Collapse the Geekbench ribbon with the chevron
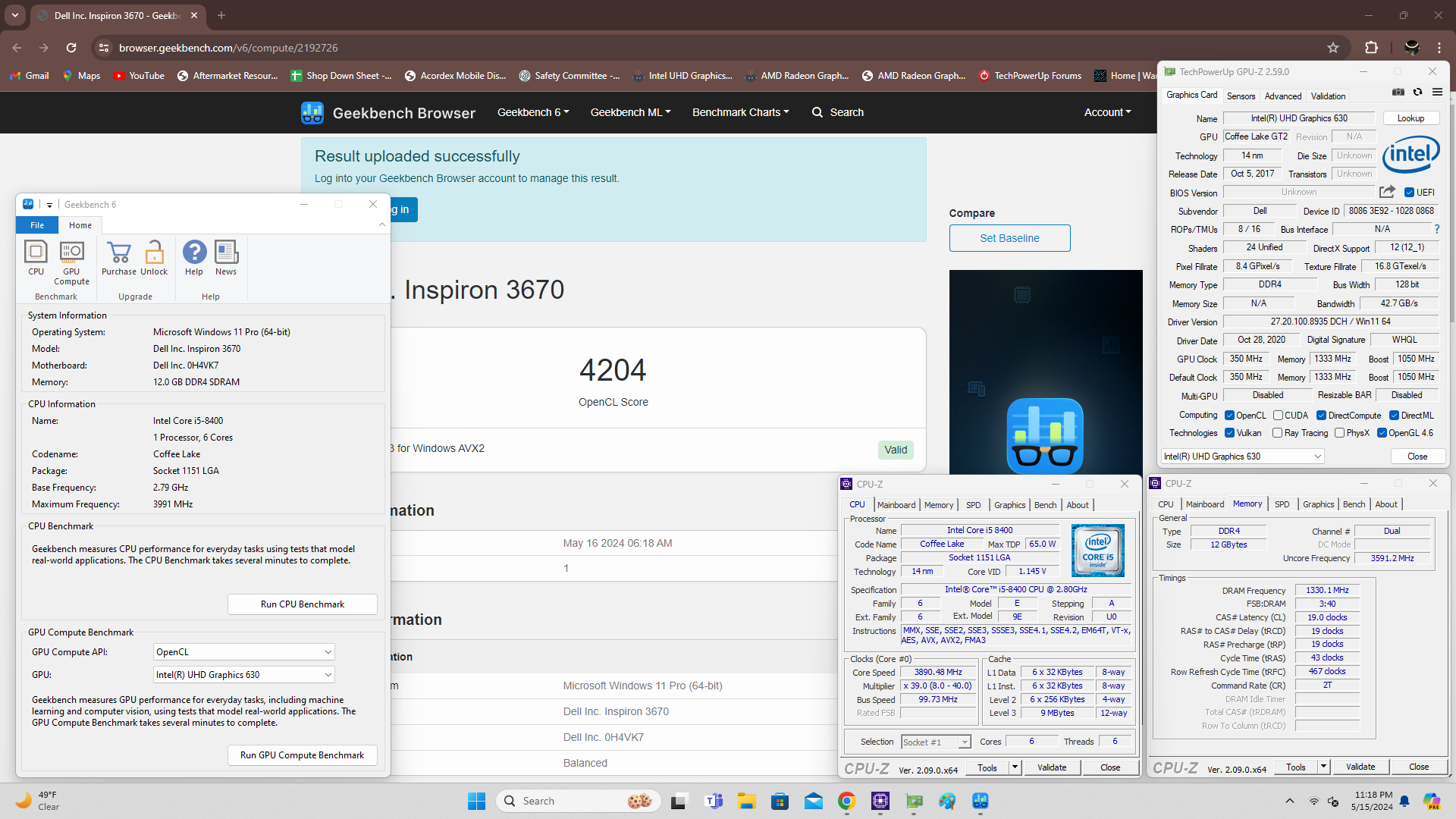Viewport: 1456px width, 819px height. click(381, 224)
